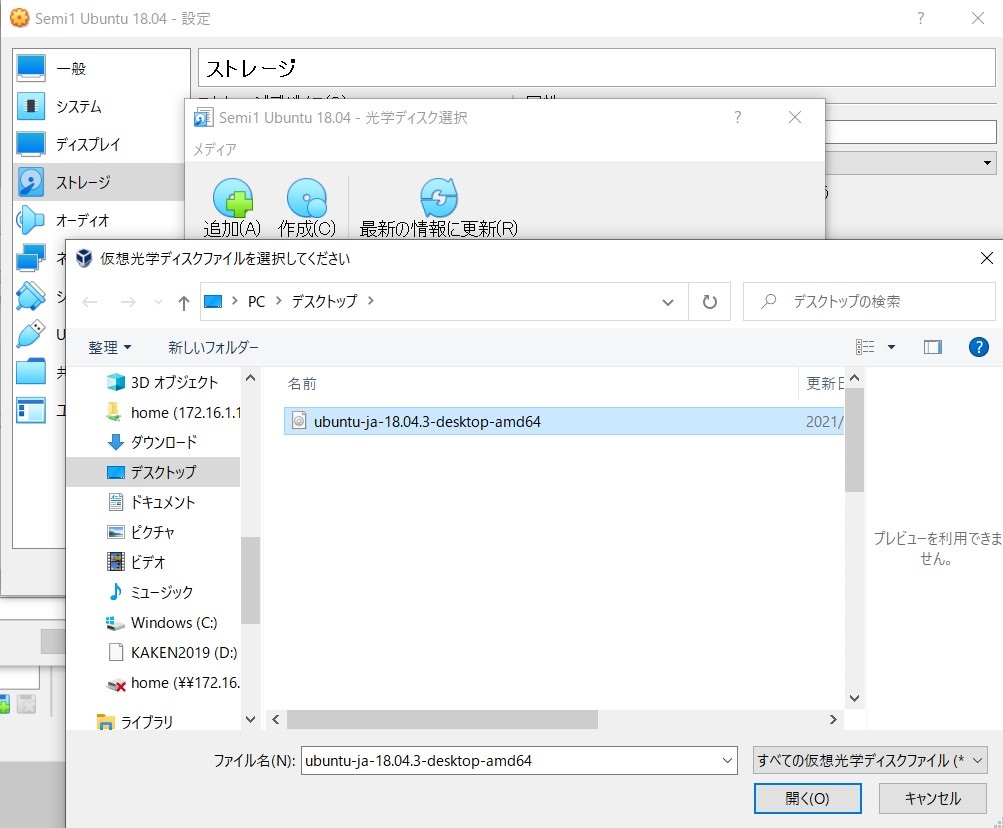
Task: Close the 仮想光学ディスクファイル file dialog
Action: 986,258
